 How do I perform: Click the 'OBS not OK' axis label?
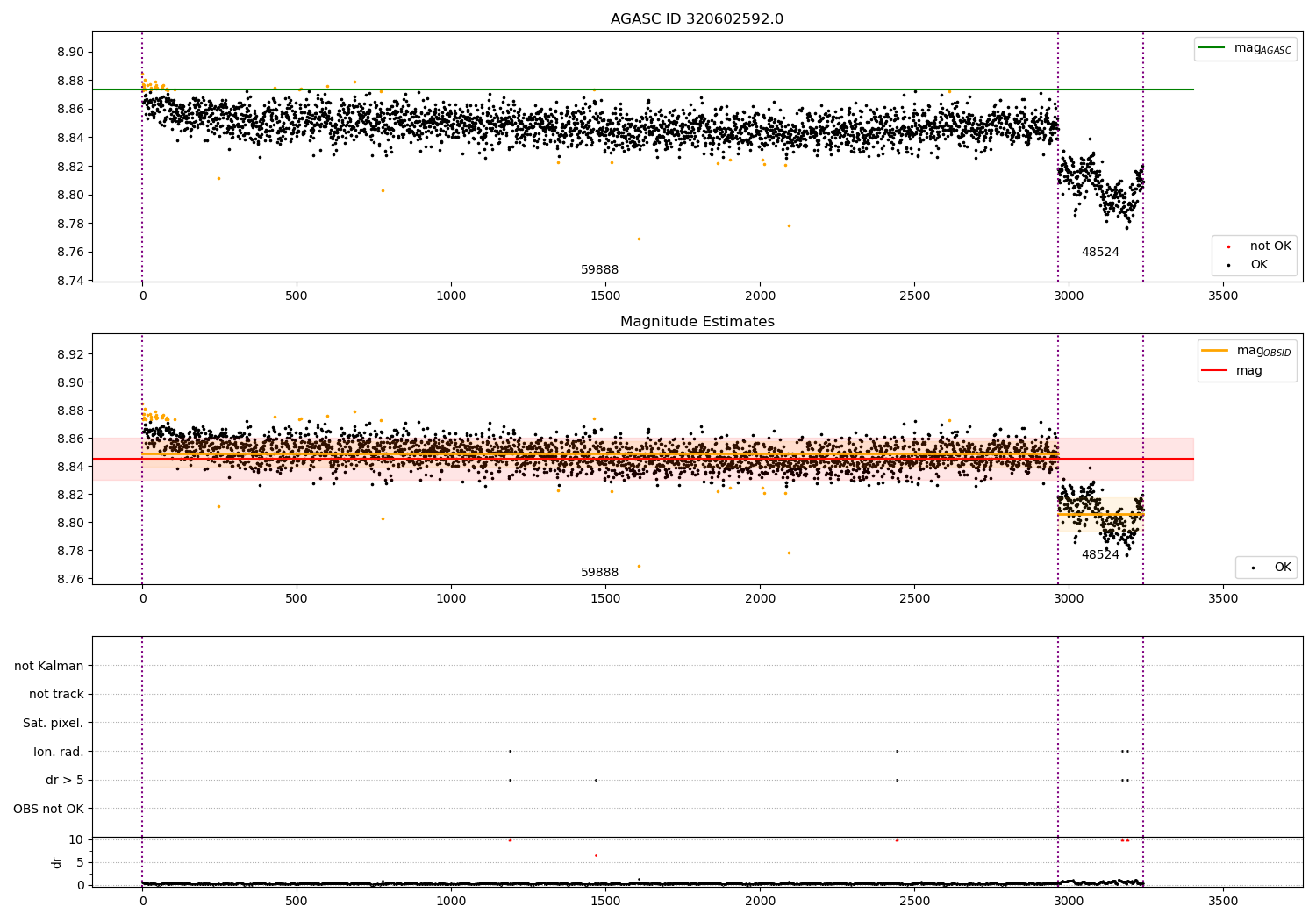click(x=48, y=809)
